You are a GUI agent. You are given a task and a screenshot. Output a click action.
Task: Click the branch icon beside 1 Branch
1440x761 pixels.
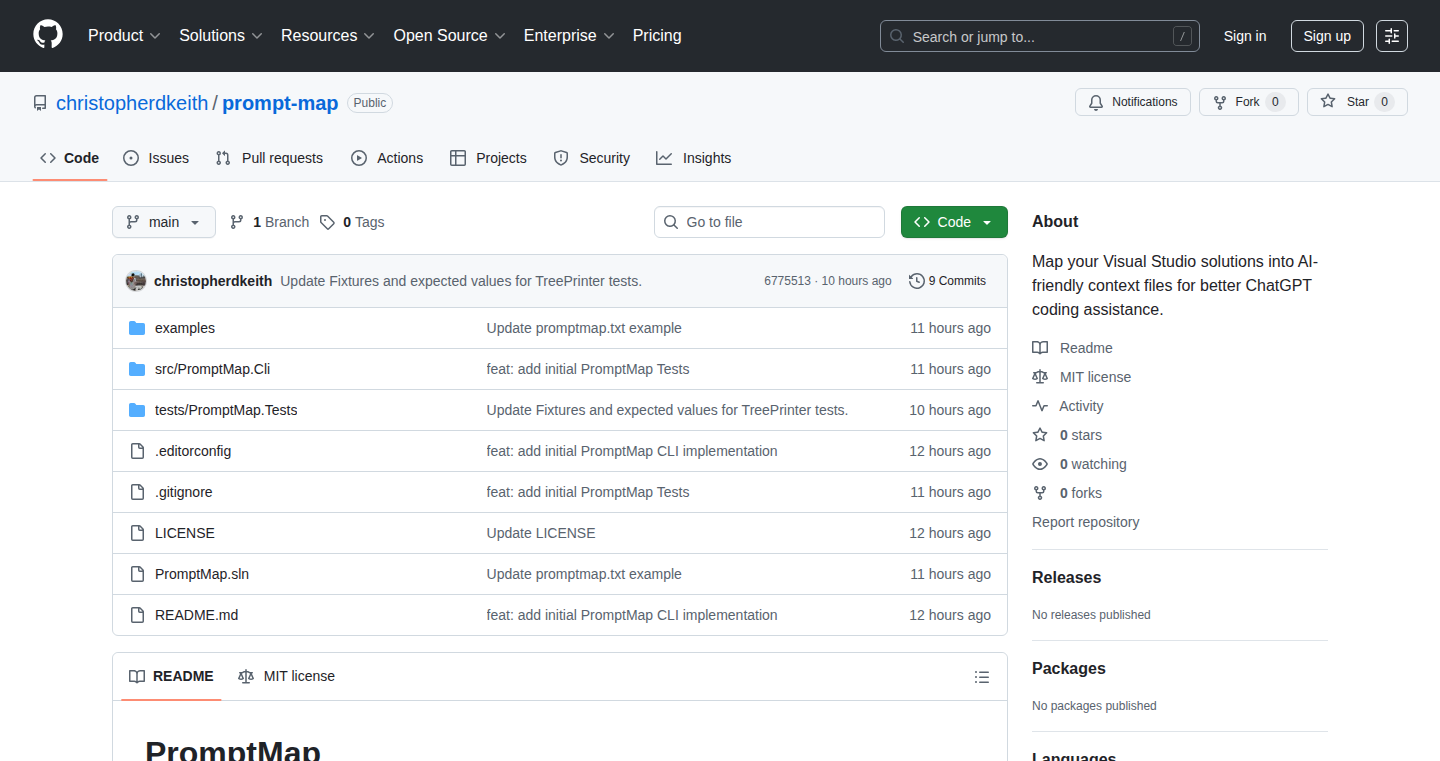click(237, 222)
